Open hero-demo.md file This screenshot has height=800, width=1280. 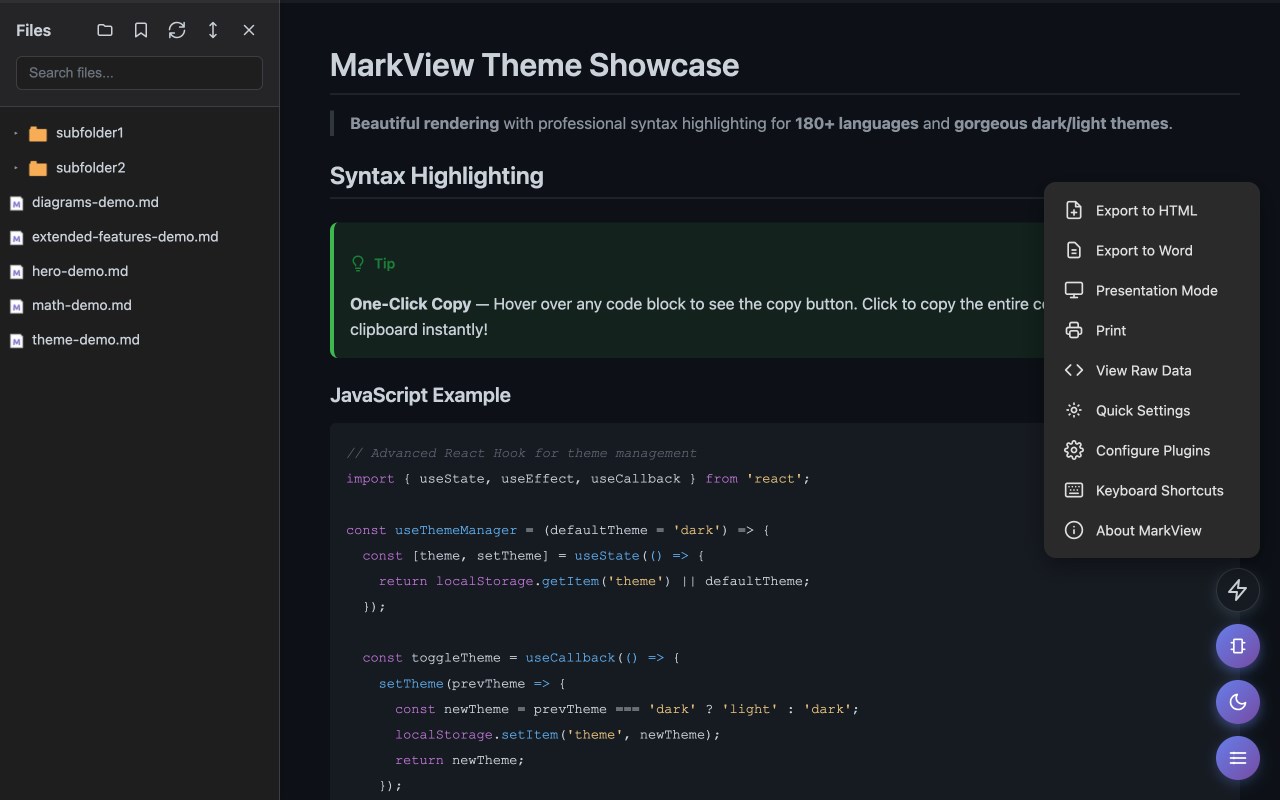(x=80, y=271)
